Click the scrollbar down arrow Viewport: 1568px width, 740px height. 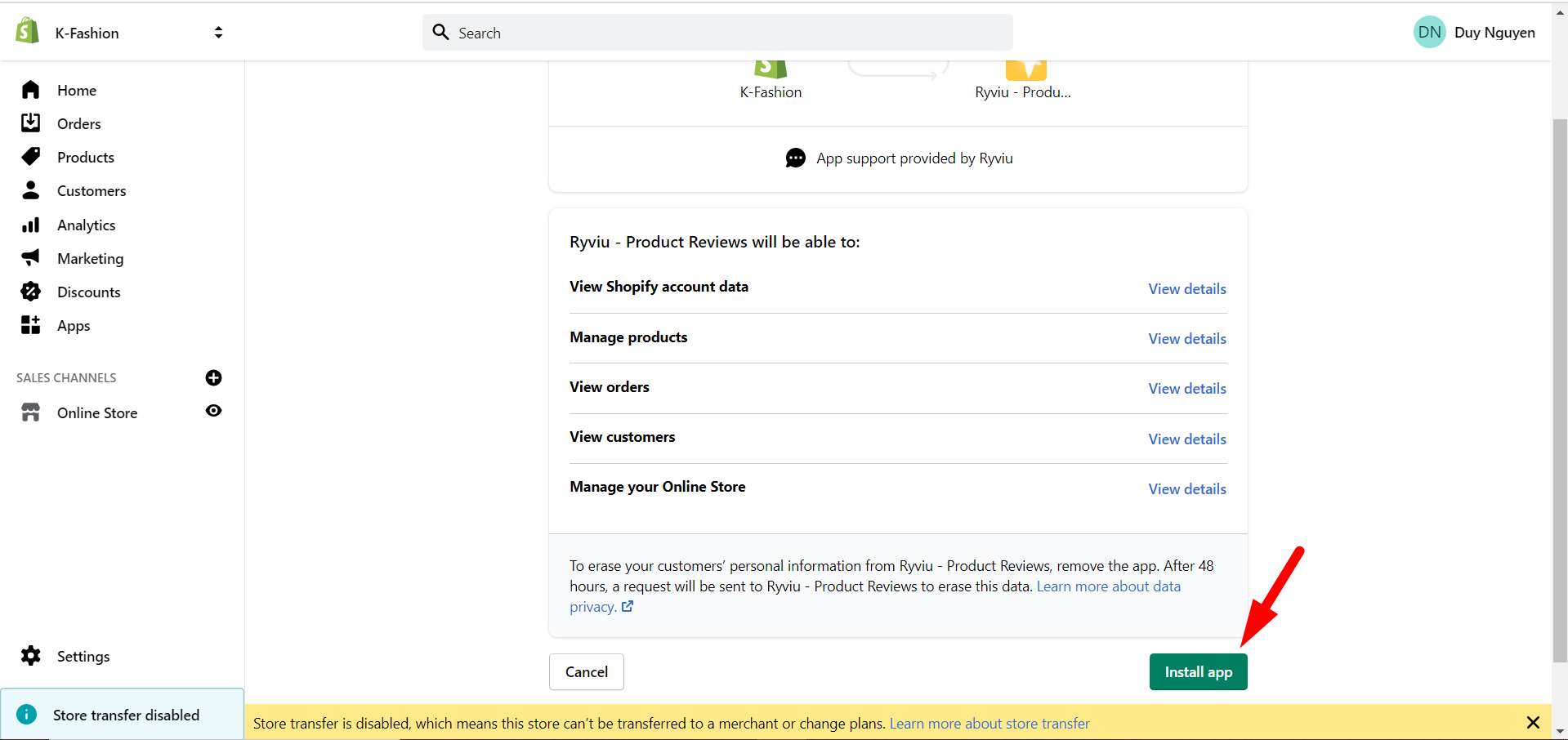(x=1560, y=732)
